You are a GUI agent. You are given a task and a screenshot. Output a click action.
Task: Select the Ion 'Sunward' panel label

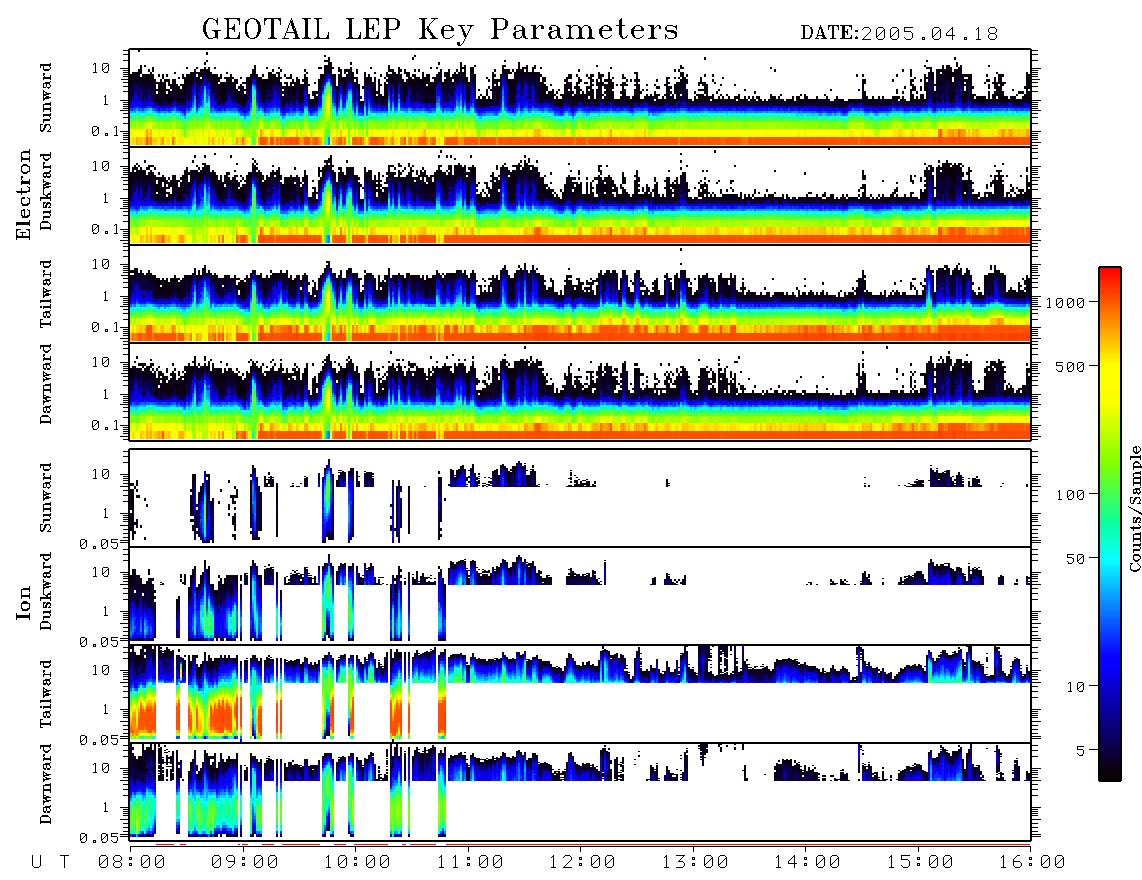(x=46, y=497)
